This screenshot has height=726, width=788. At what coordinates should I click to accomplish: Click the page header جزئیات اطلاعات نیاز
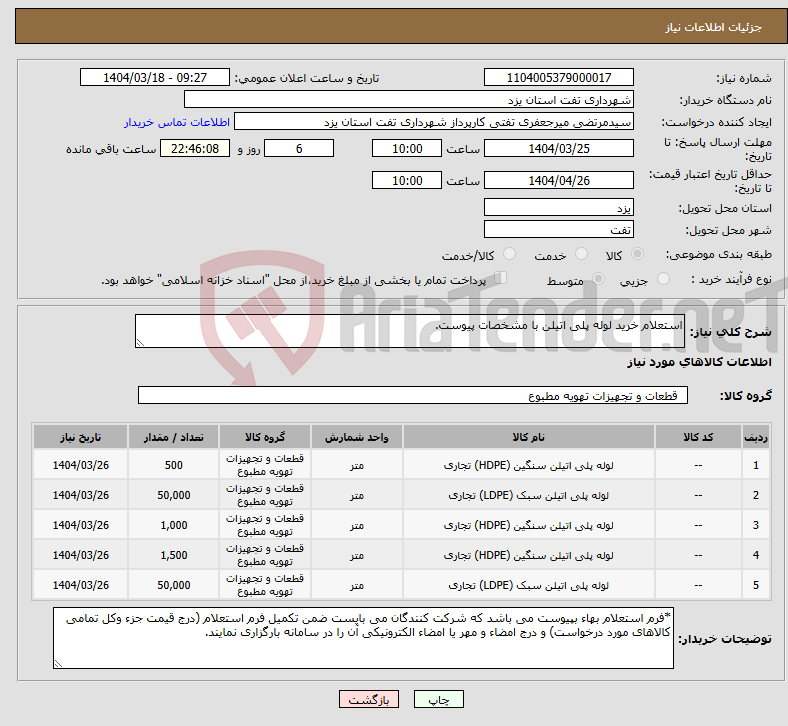714,27
